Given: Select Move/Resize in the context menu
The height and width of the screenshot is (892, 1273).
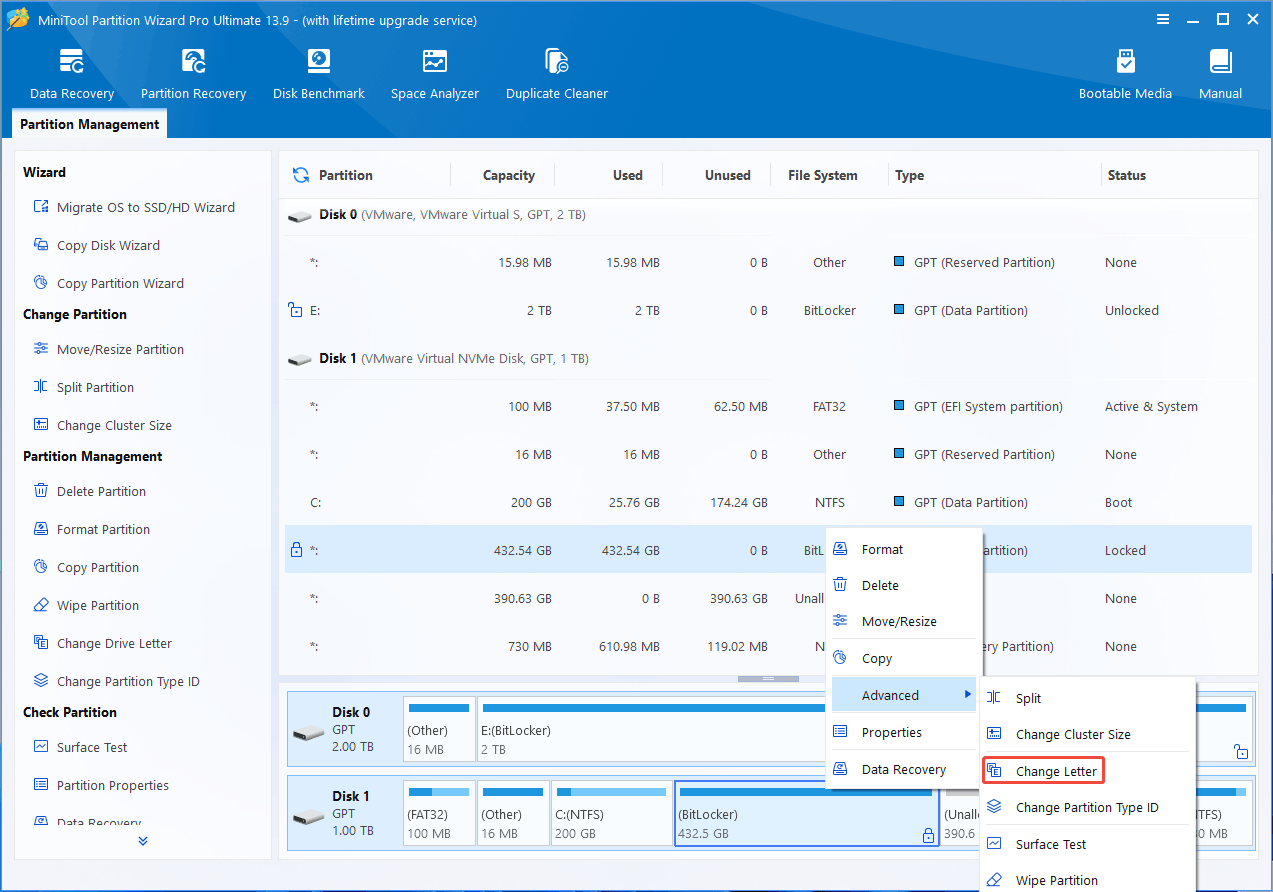Looking at the screenshot, I should tap(903, 622).
